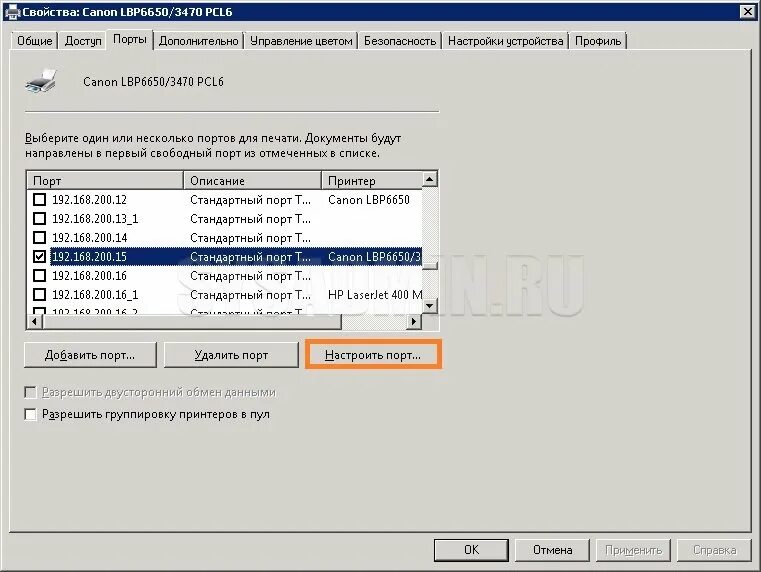Click port list scroll down arrow
Screen dimensions: 761x572
click(x=430, y=306)
